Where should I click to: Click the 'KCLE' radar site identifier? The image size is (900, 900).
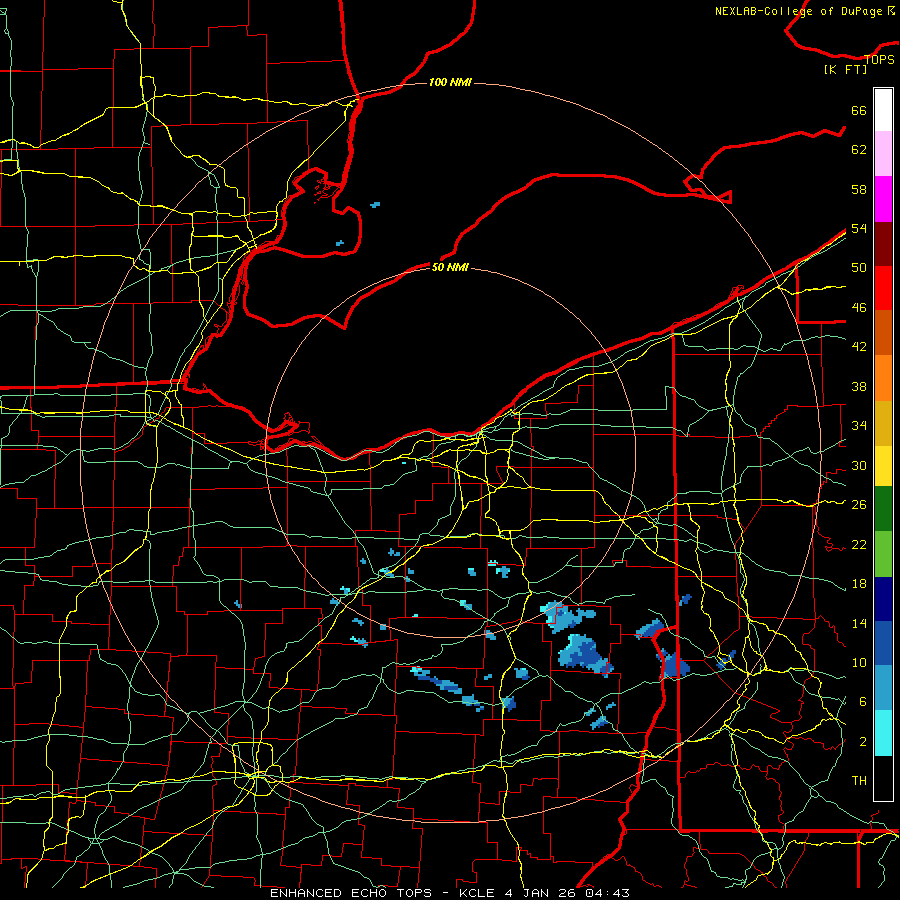[476, 893]
